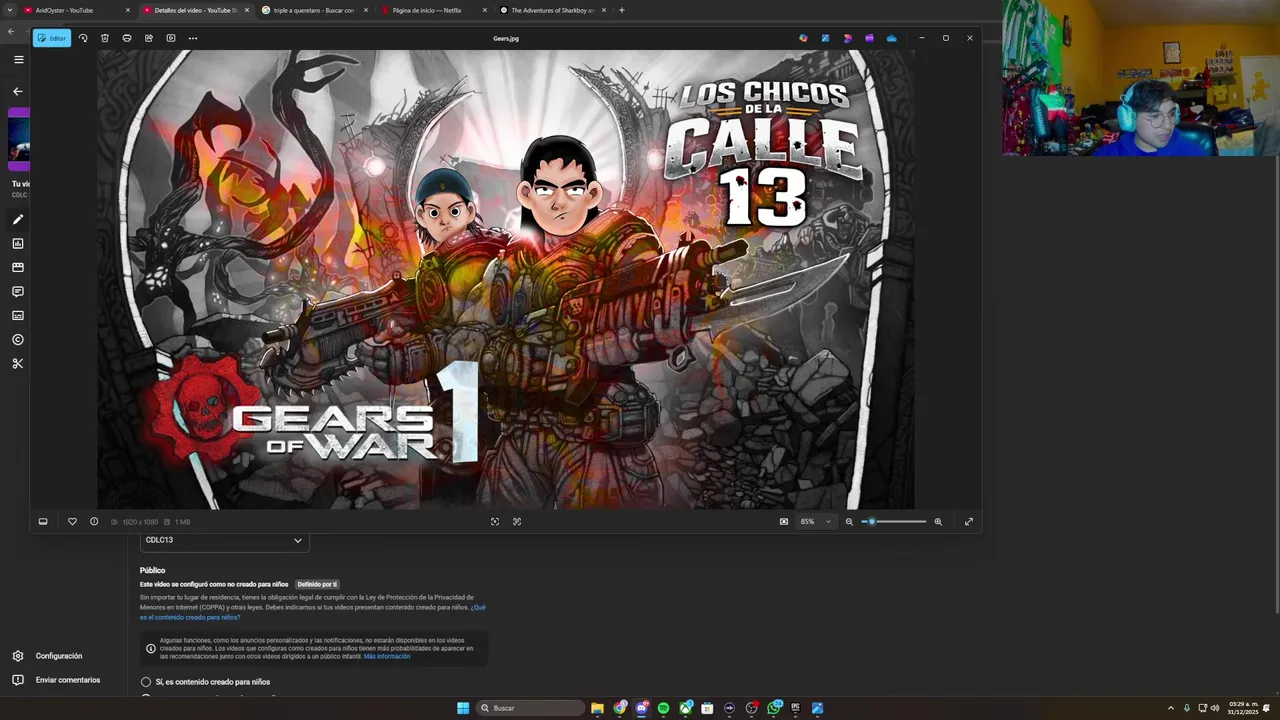Toggle the filmstrip icon at bottom left
This screenshot has height=720, width=1280.
(x=43, y=521)
